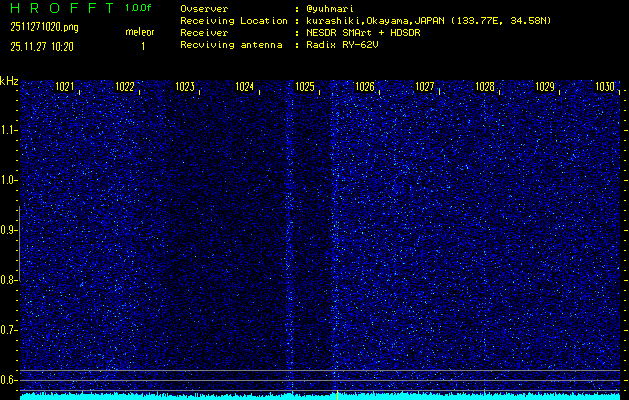Image resolution: width=629 pixels, height=400 pixels.
Task: Click the Recviving antenna label
Action: click(x=231, y=45)
